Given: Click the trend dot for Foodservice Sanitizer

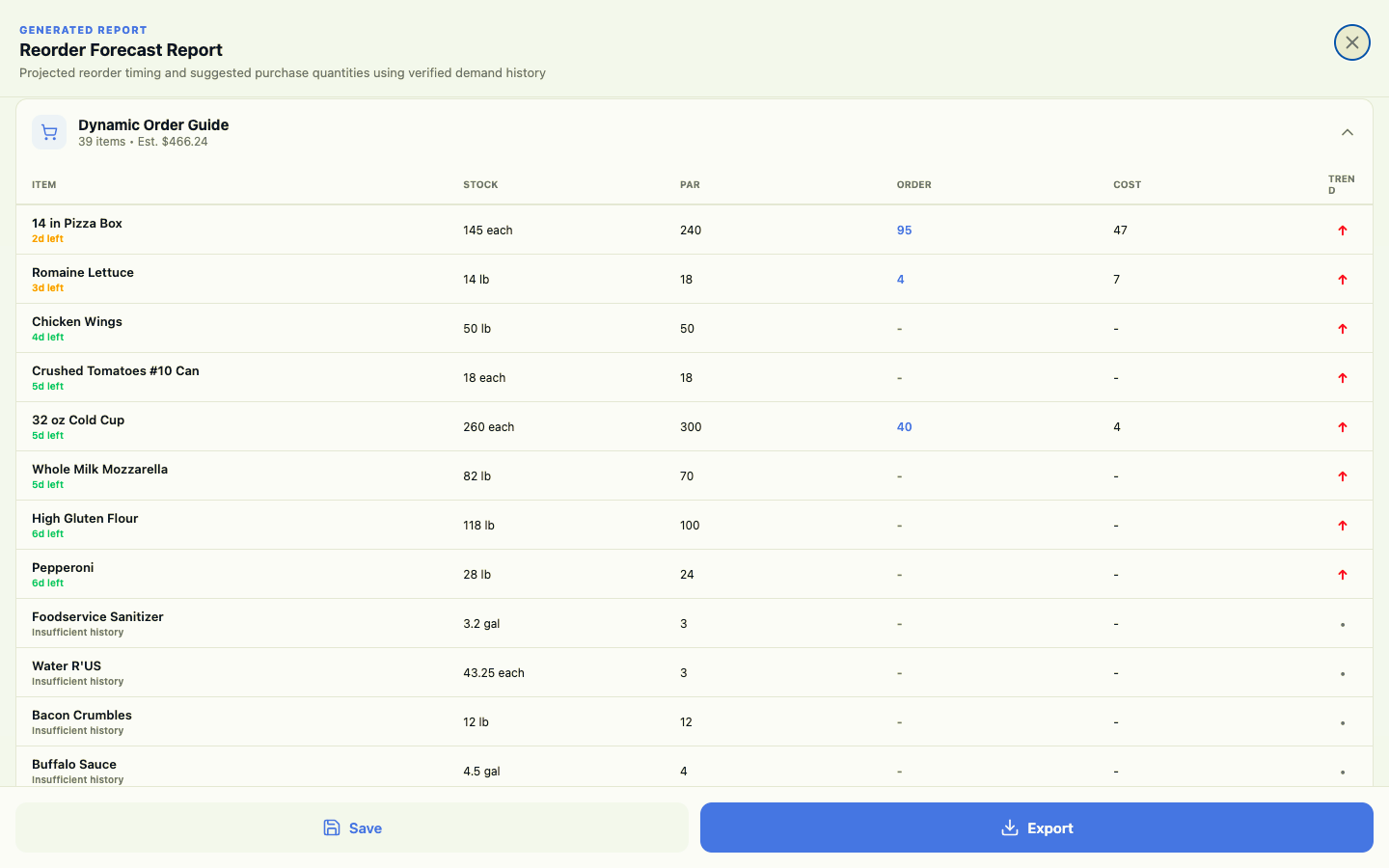Looking at the screenshot, I should (x=1342, y=625).
